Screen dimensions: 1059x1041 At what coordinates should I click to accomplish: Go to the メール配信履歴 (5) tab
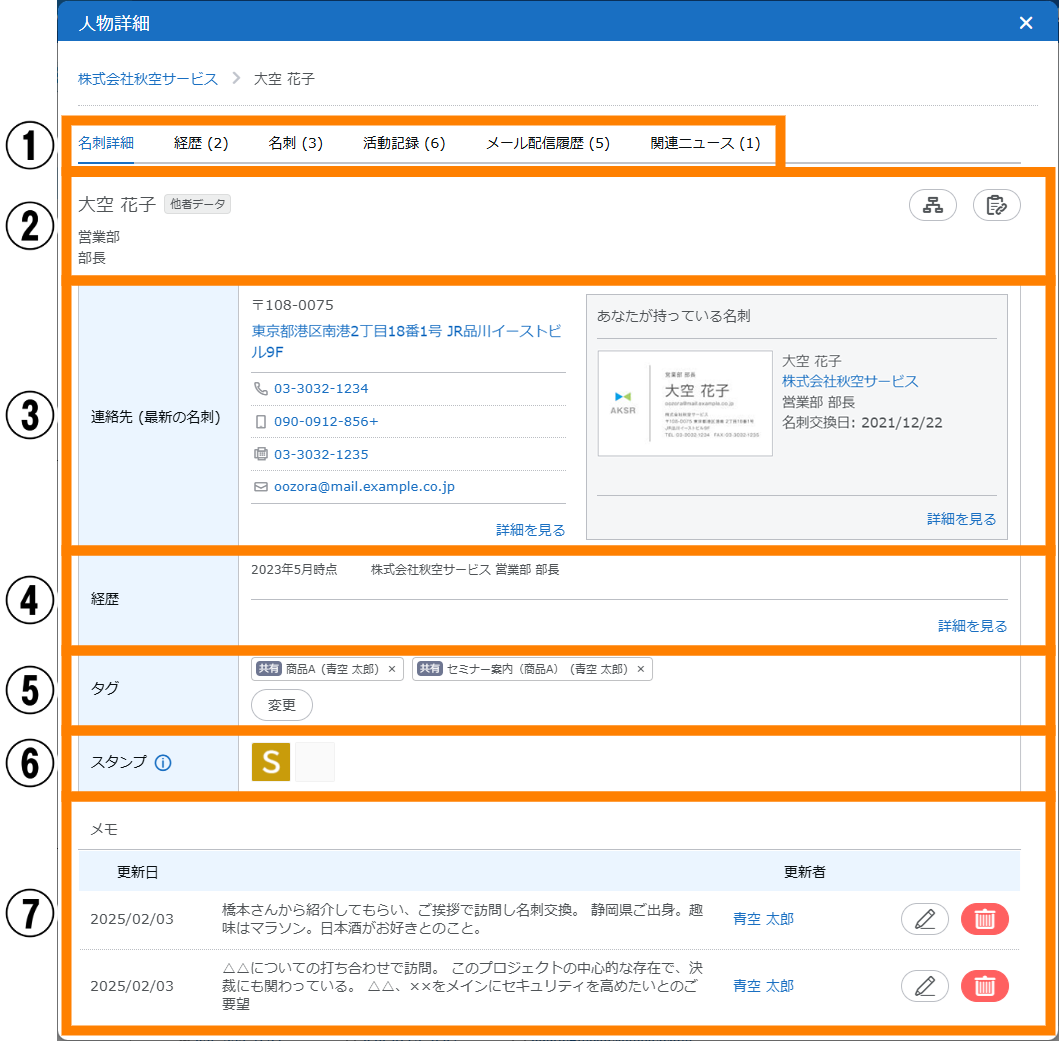click(x=547, y=143)
